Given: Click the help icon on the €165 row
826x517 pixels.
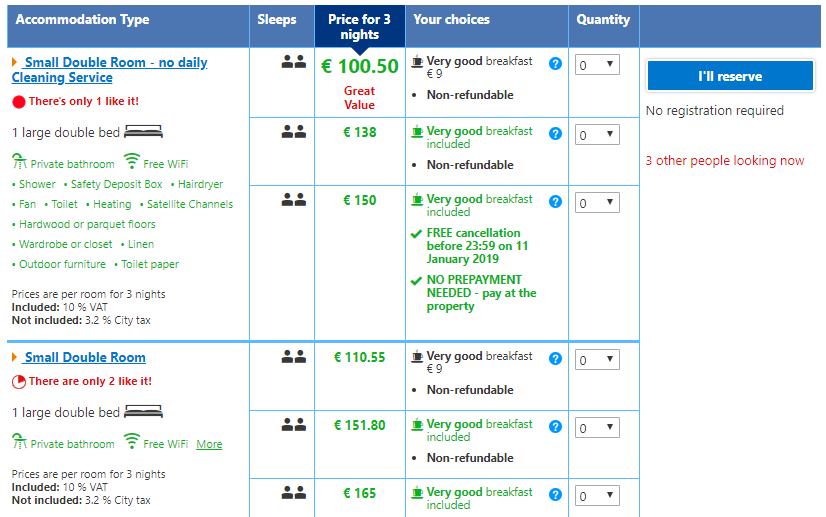Looking at the screenshot, I should [556, 495].
